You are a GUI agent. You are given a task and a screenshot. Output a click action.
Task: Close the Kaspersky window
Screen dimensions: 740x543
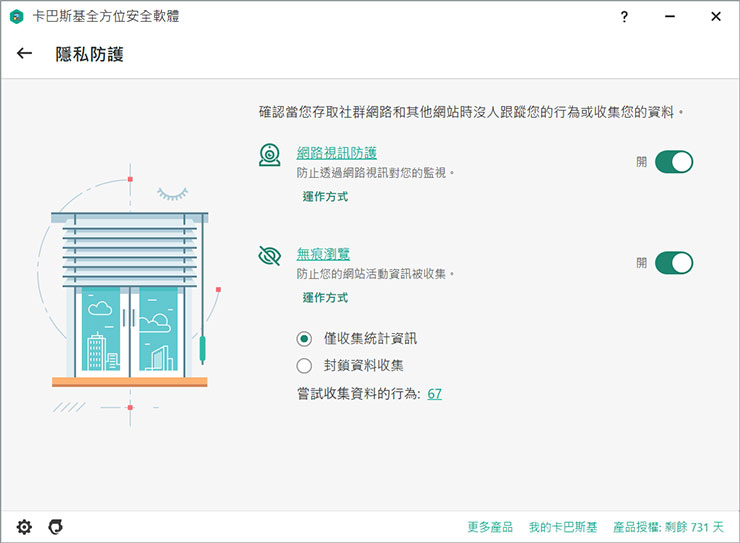(715, 17)
